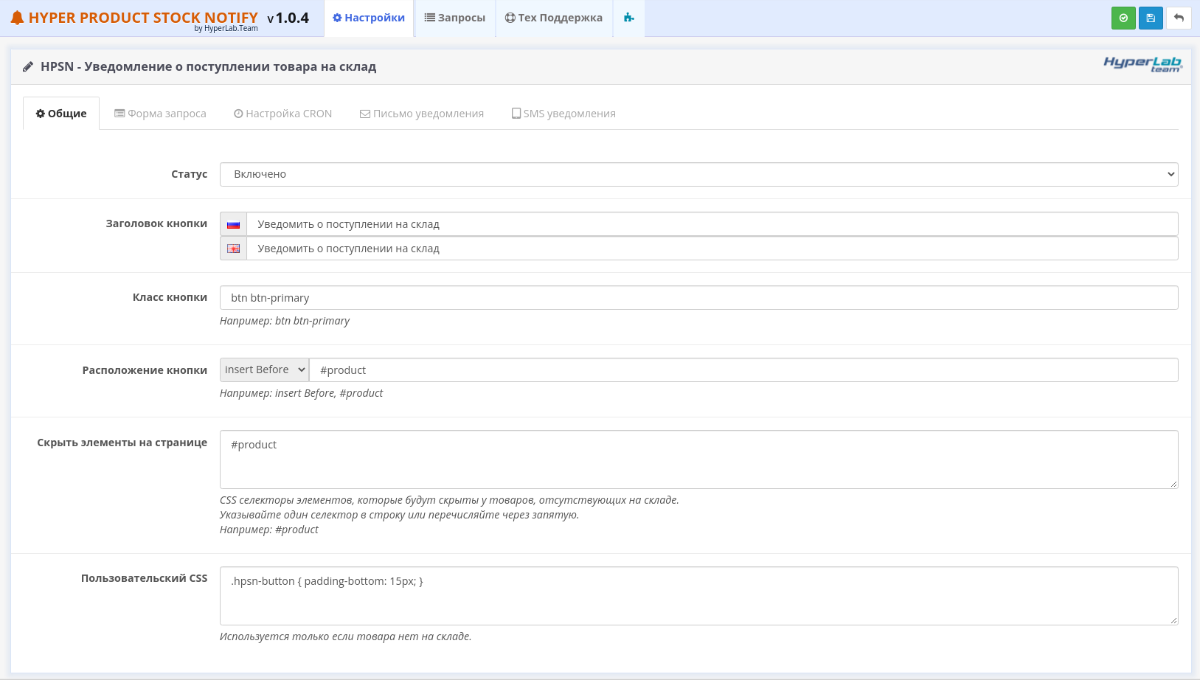Click the green apply checkmark button

point(1123,18)
